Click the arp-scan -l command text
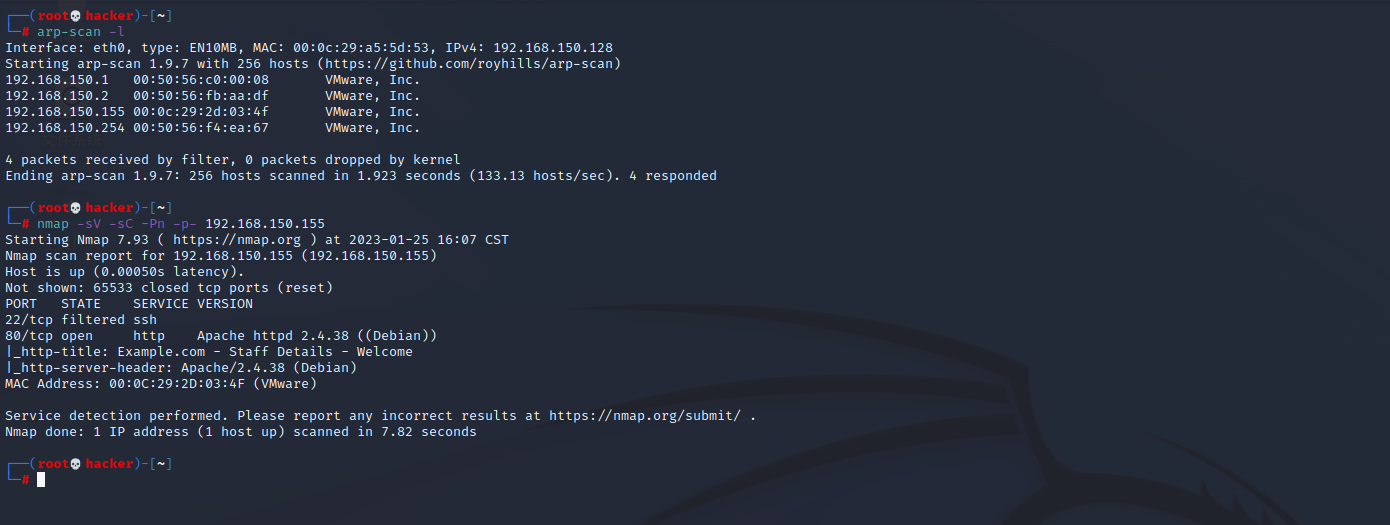 [81, 32]
